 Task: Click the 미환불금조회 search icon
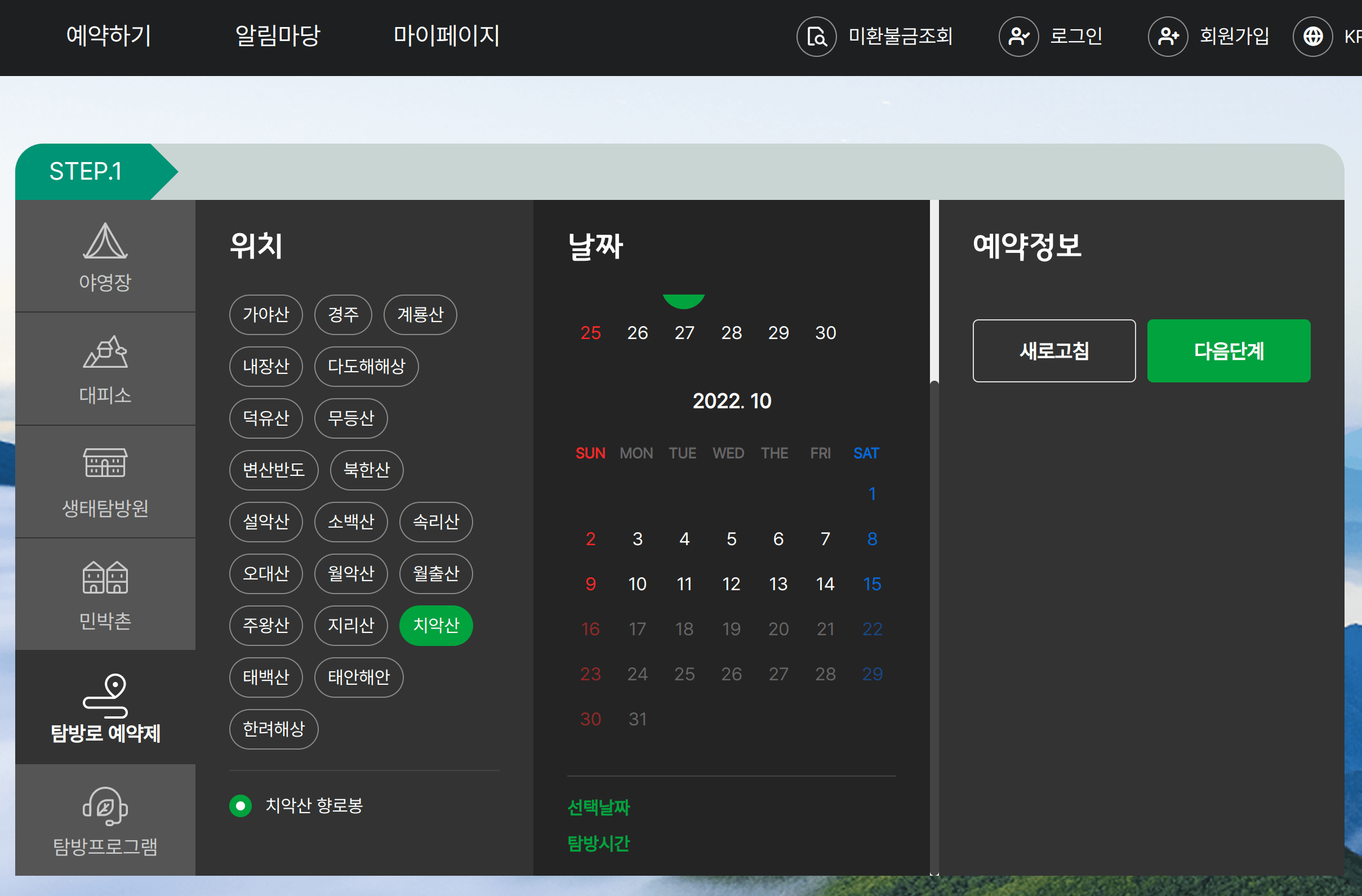[x=817, y=36]
